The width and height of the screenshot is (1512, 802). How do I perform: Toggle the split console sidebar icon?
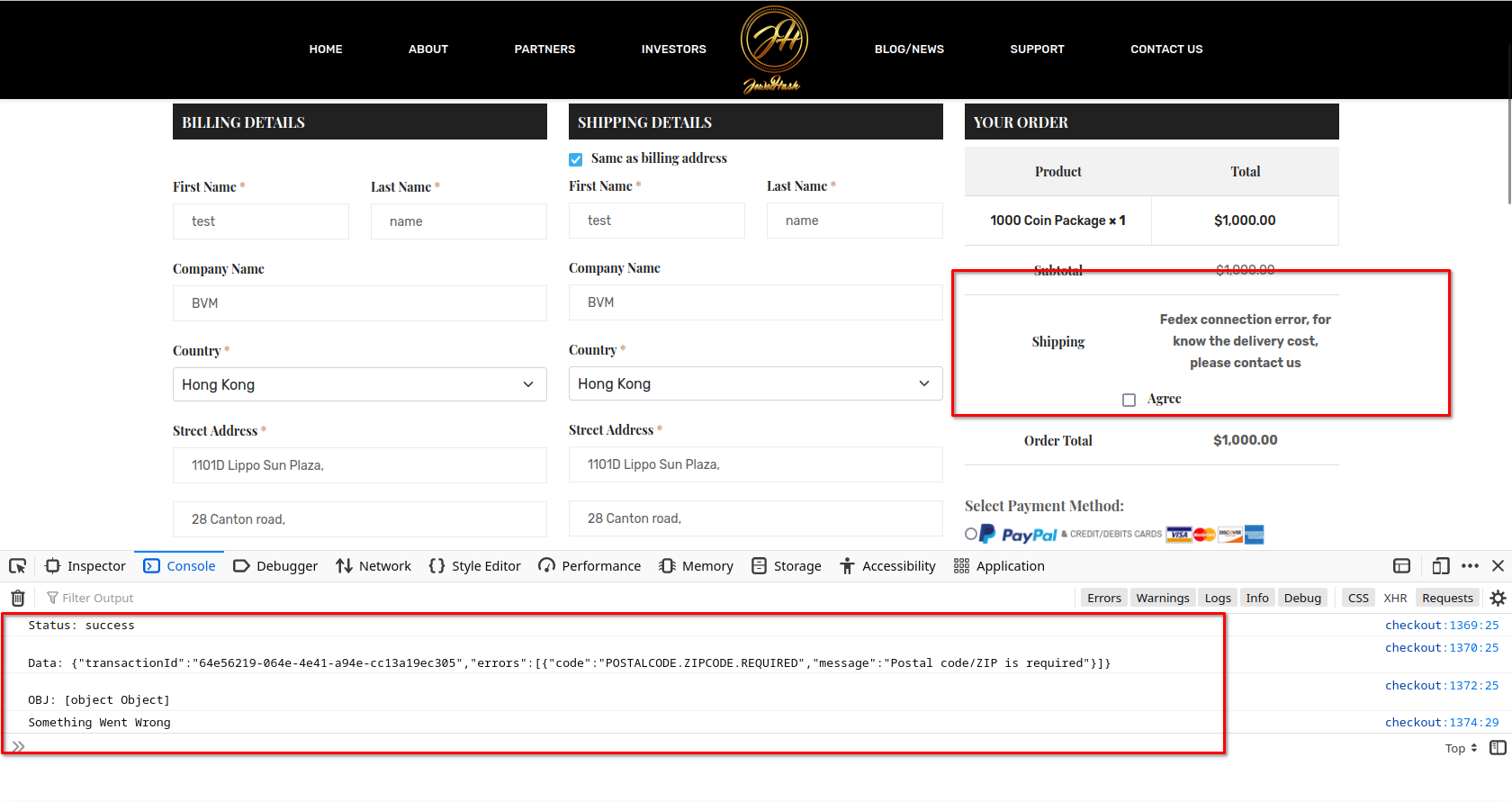[1498, 748]
